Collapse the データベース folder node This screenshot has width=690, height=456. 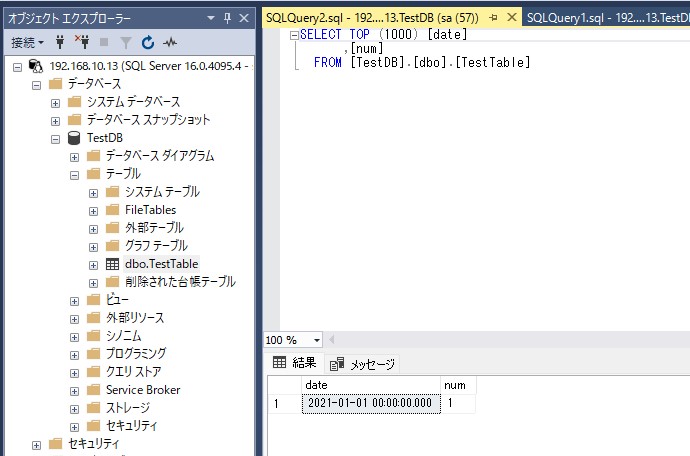37,85
